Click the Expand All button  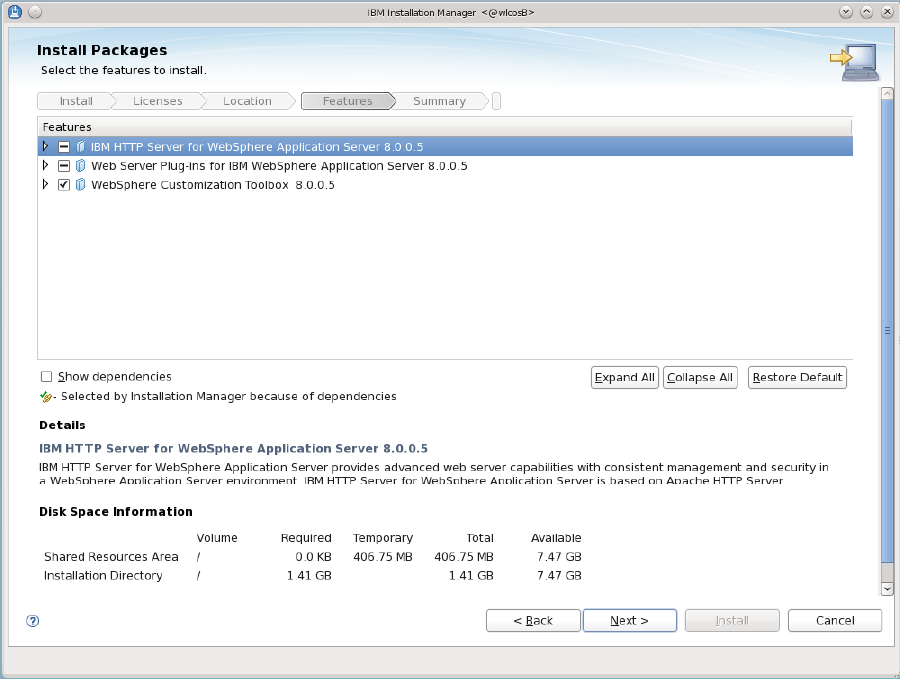[x=624, y=377]
